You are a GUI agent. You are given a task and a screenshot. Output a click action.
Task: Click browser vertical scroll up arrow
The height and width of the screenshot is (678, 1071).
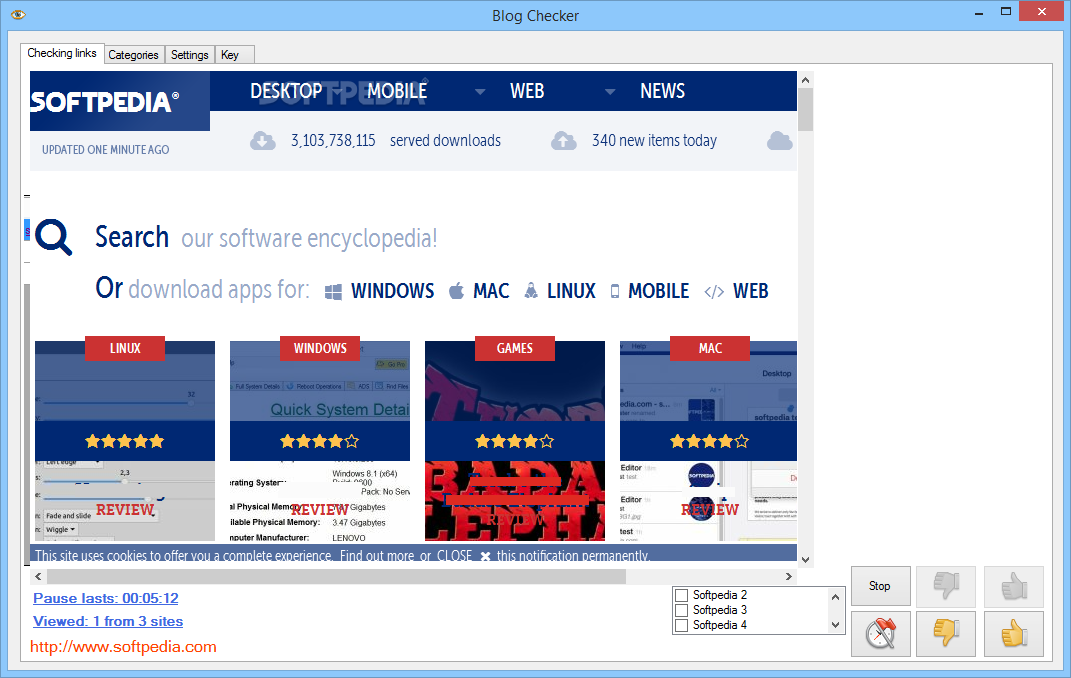(805, 80)
